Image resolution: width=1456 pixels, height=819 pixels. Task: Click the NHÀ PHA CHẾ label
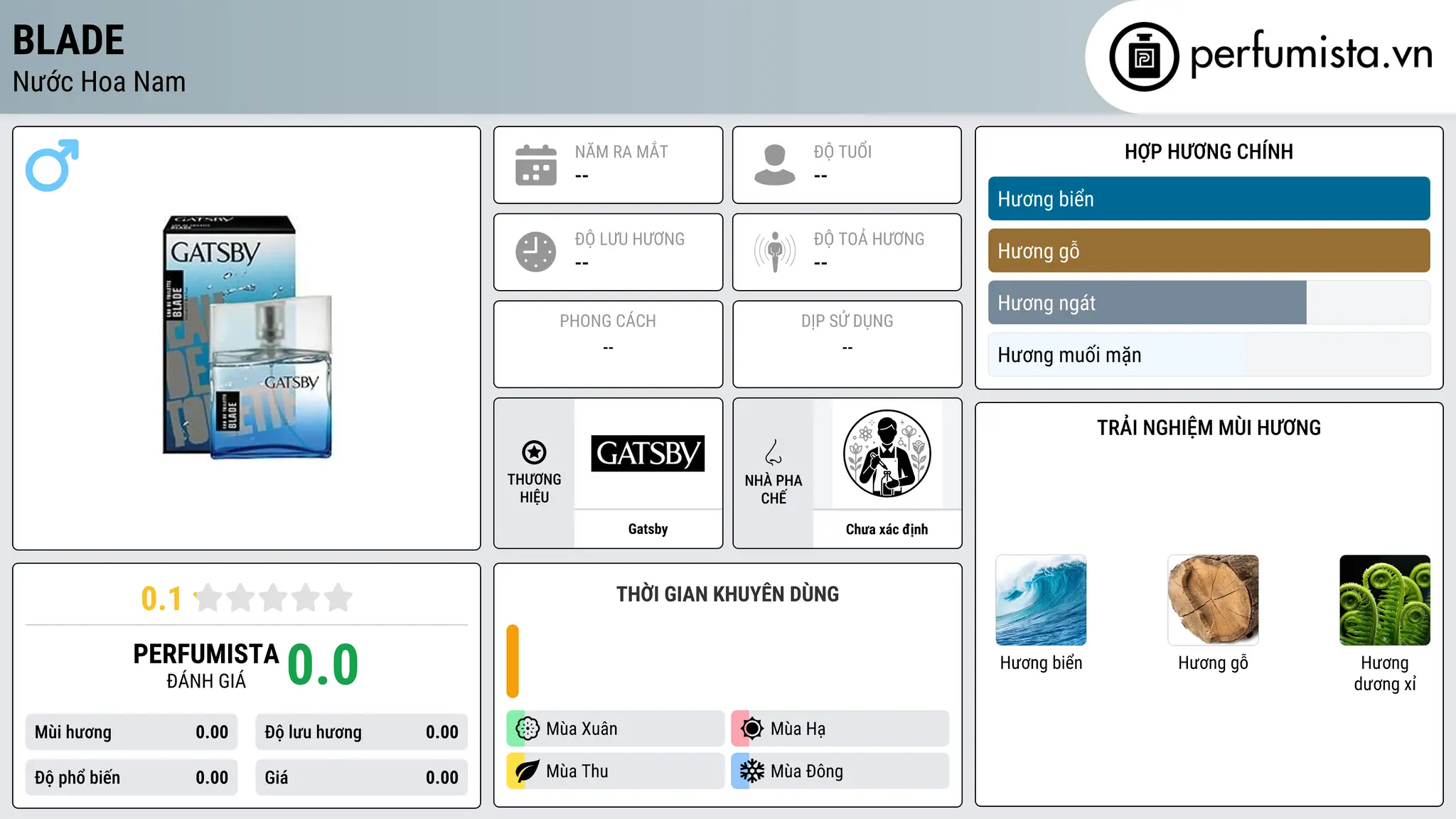pos(773,489)
